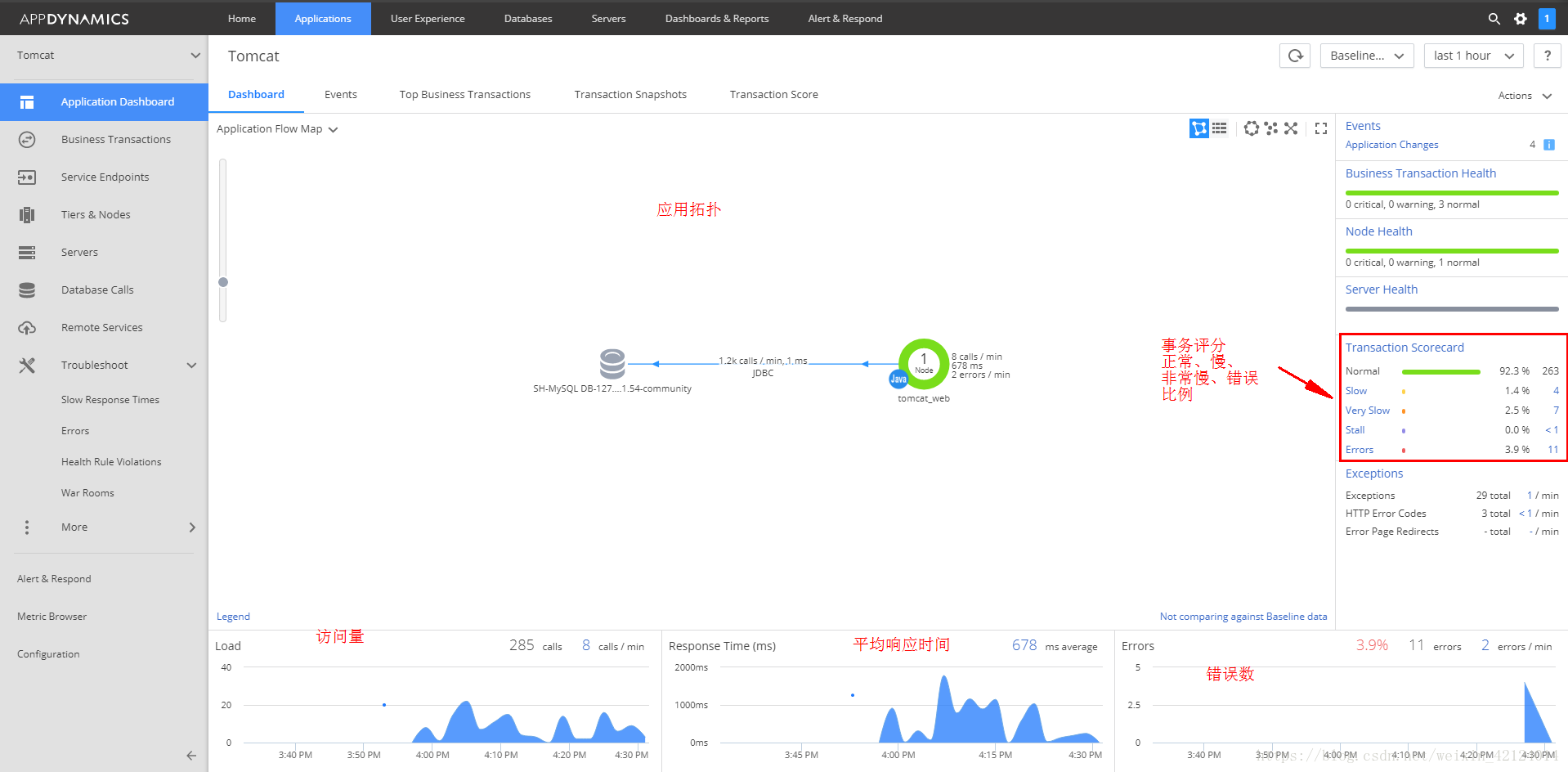Open the Application Changes info icon
This screenshot has width=1568, height=772.
pos(1548,145)
